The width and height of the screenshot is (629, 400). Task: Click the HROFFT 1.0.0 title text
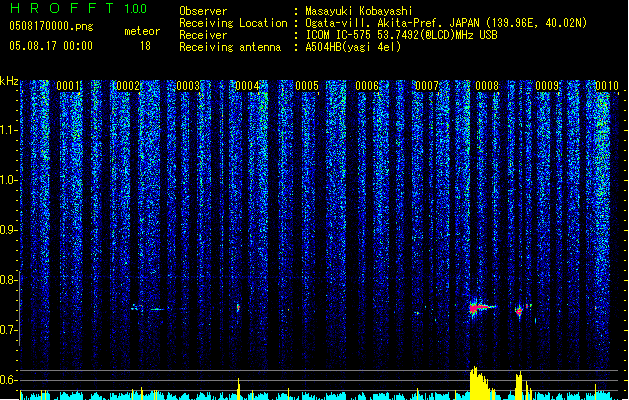click(79, 8)
